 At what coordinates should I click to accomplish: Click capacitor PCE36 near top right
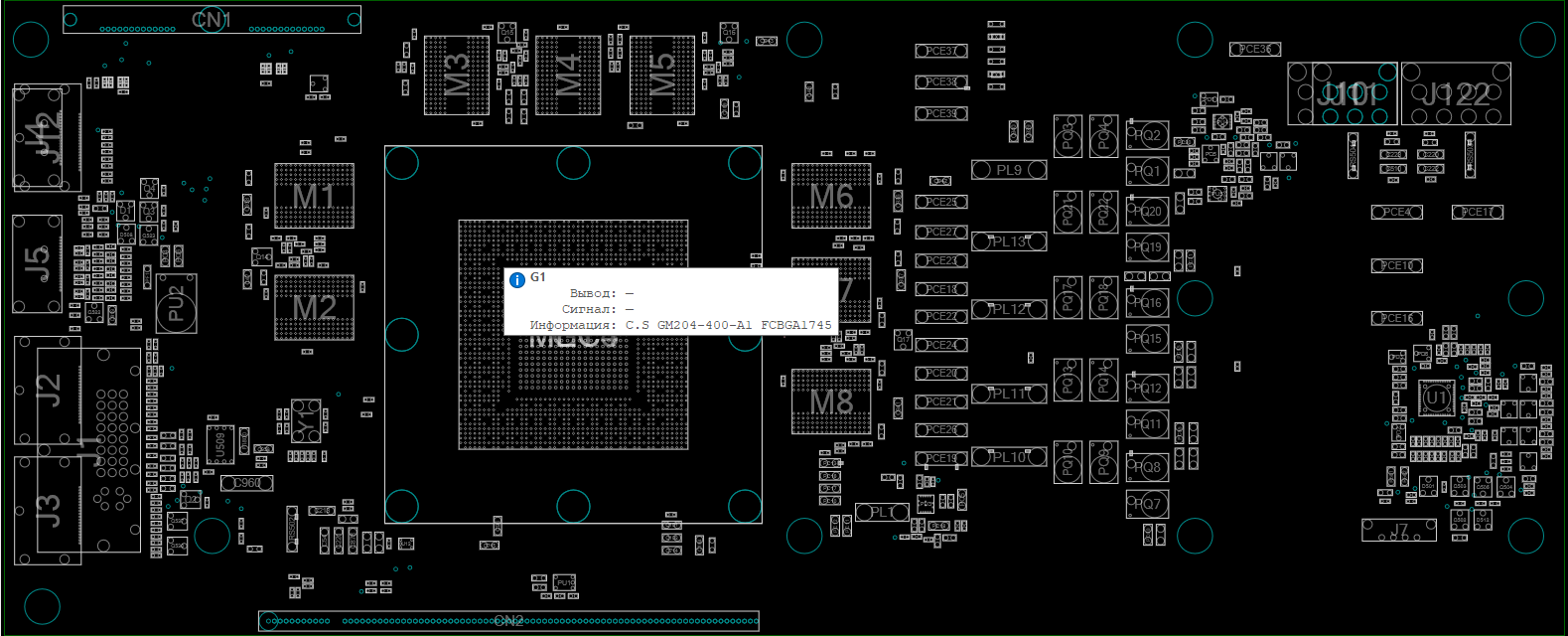[x=1255, y=49]
